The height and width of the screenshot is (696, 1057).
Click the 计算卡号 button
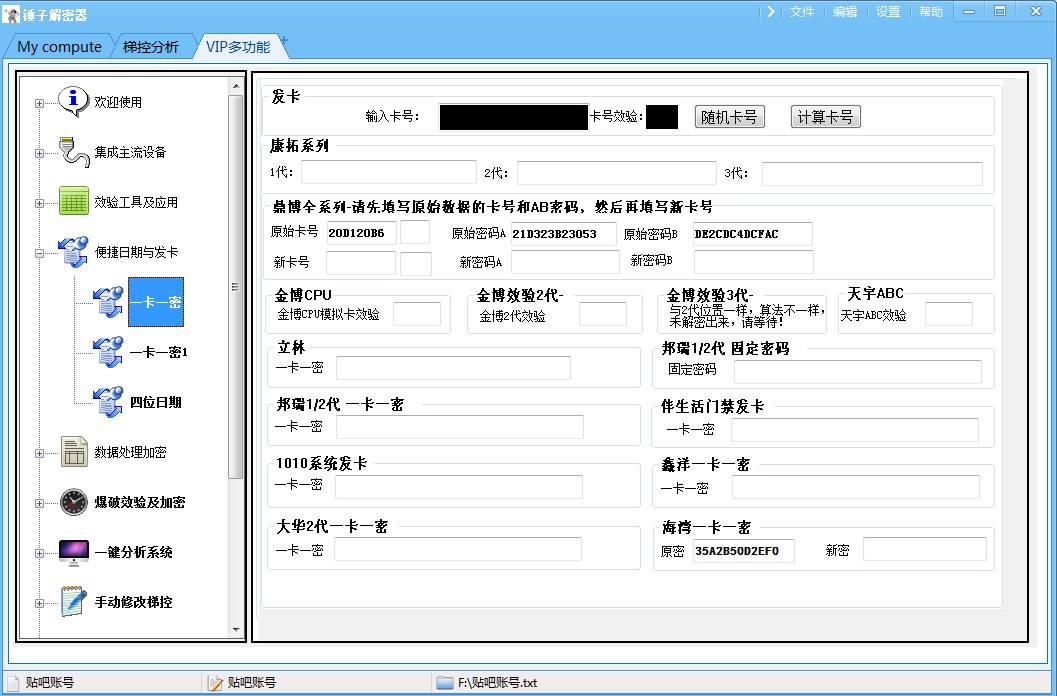coord(825,117)
